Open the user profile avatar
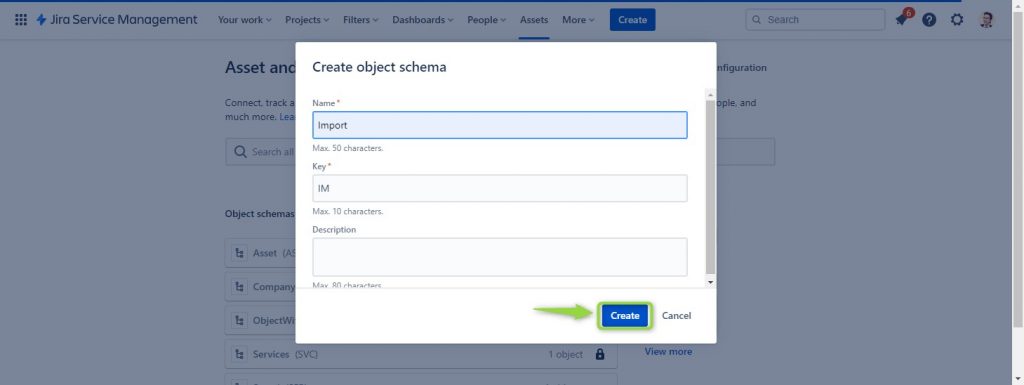The width and height of the screenshot is (1024, 385). pos(986,20)
